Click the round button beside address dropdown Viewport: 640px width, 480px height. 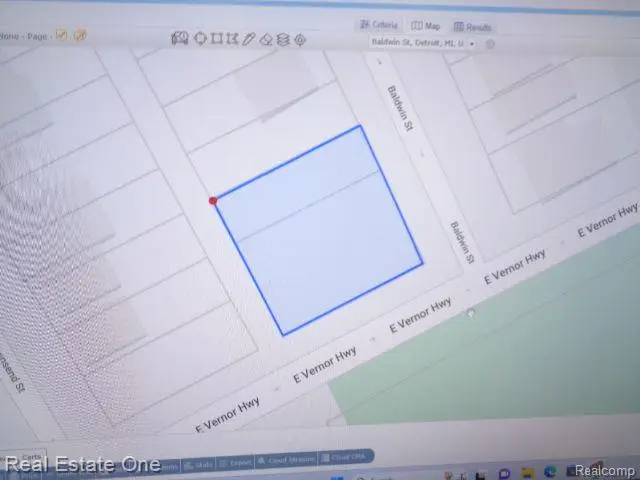(x=490, y=44)
